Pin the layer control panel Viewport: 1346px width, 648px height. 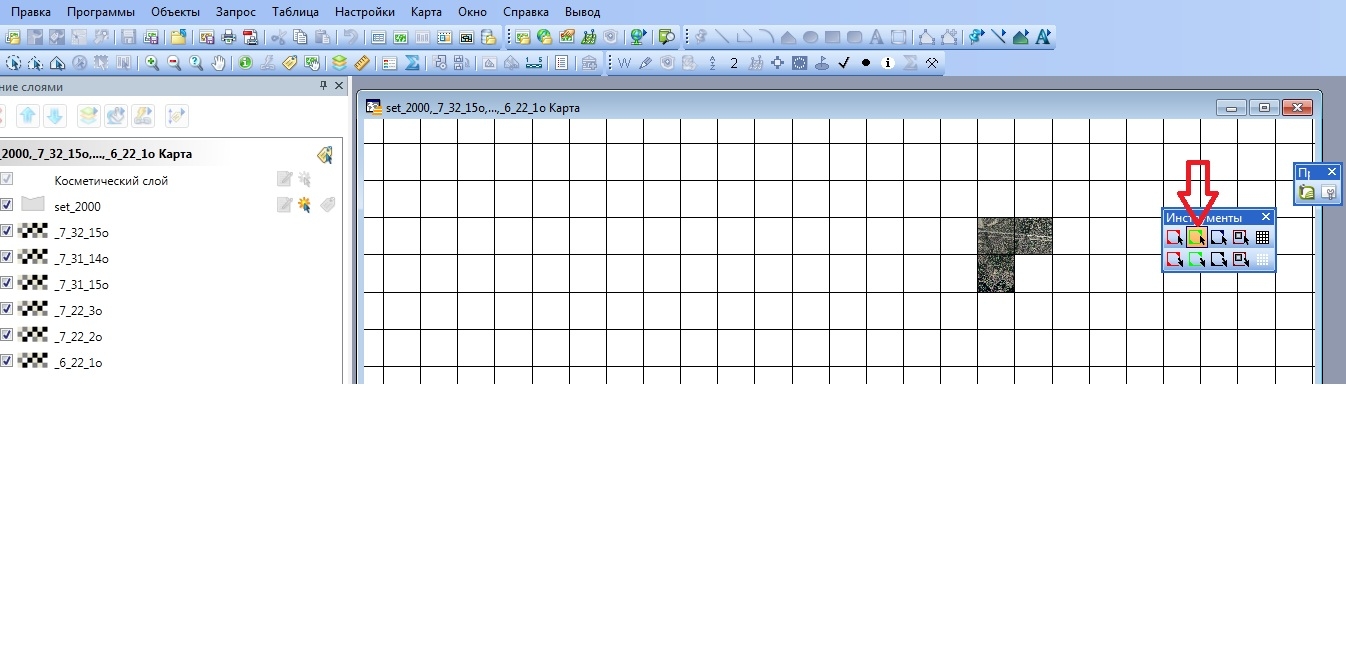(x=323, y=86)
